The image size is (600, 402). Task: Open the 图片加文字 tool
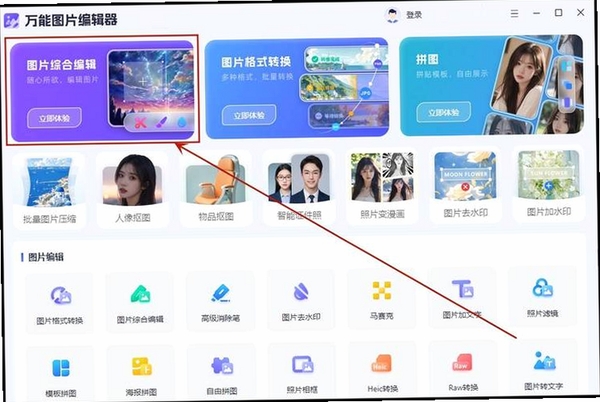click(x=462, y=298)
